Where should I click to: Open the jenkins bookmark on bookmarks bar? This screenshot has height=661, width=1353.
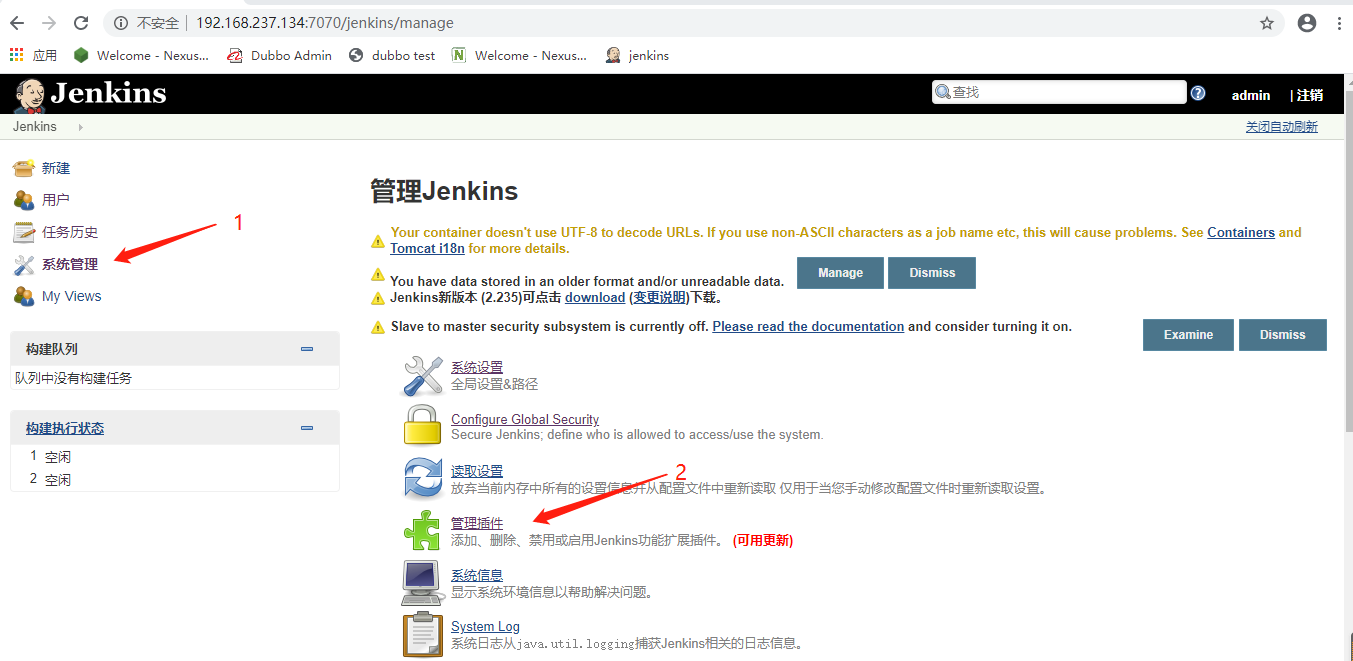point(636,55)
